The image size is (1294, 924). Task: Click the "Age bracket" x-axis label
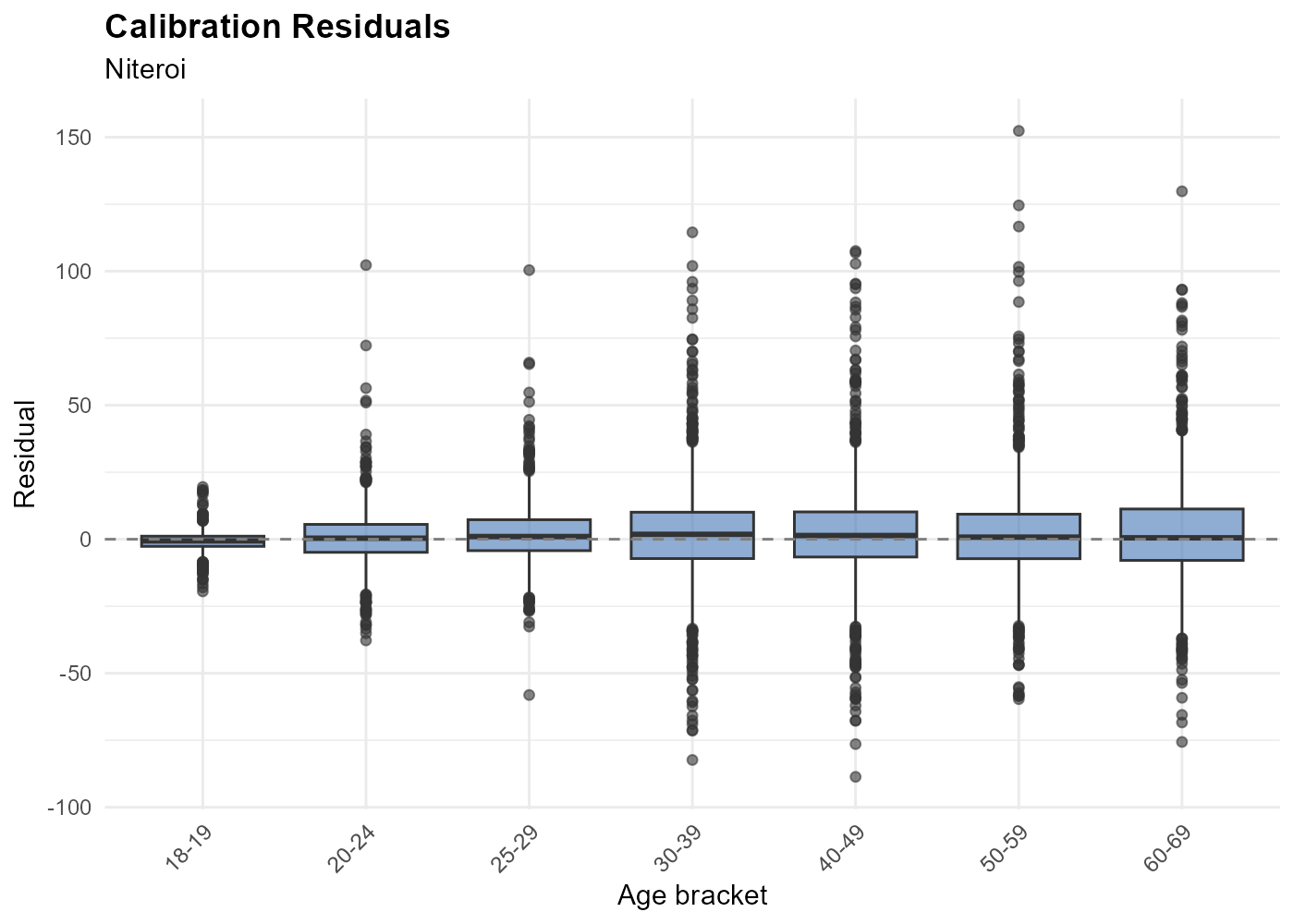[692, 895]
